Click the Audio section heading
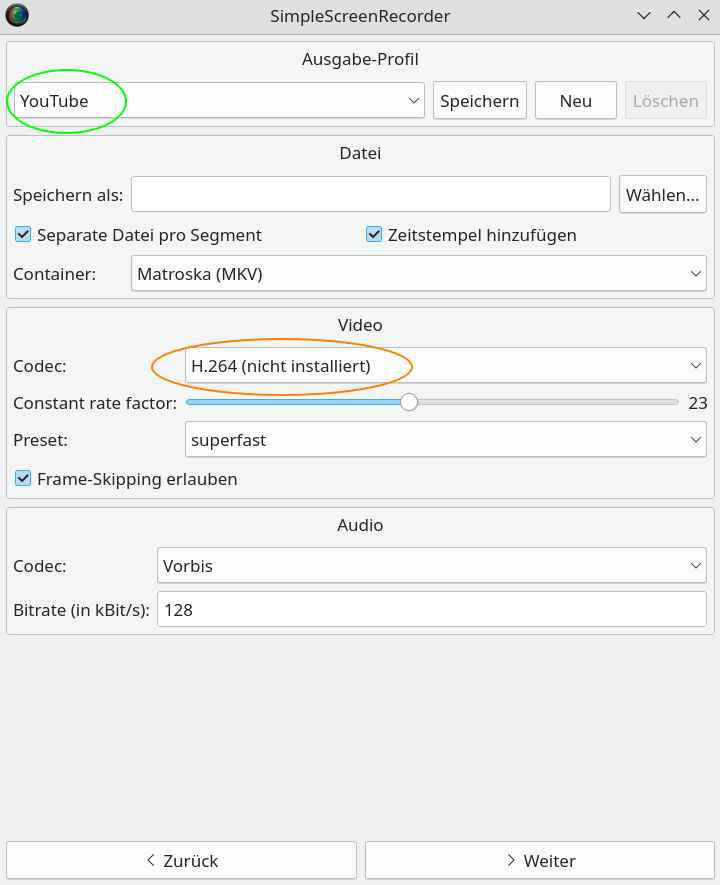 (360, 525)
